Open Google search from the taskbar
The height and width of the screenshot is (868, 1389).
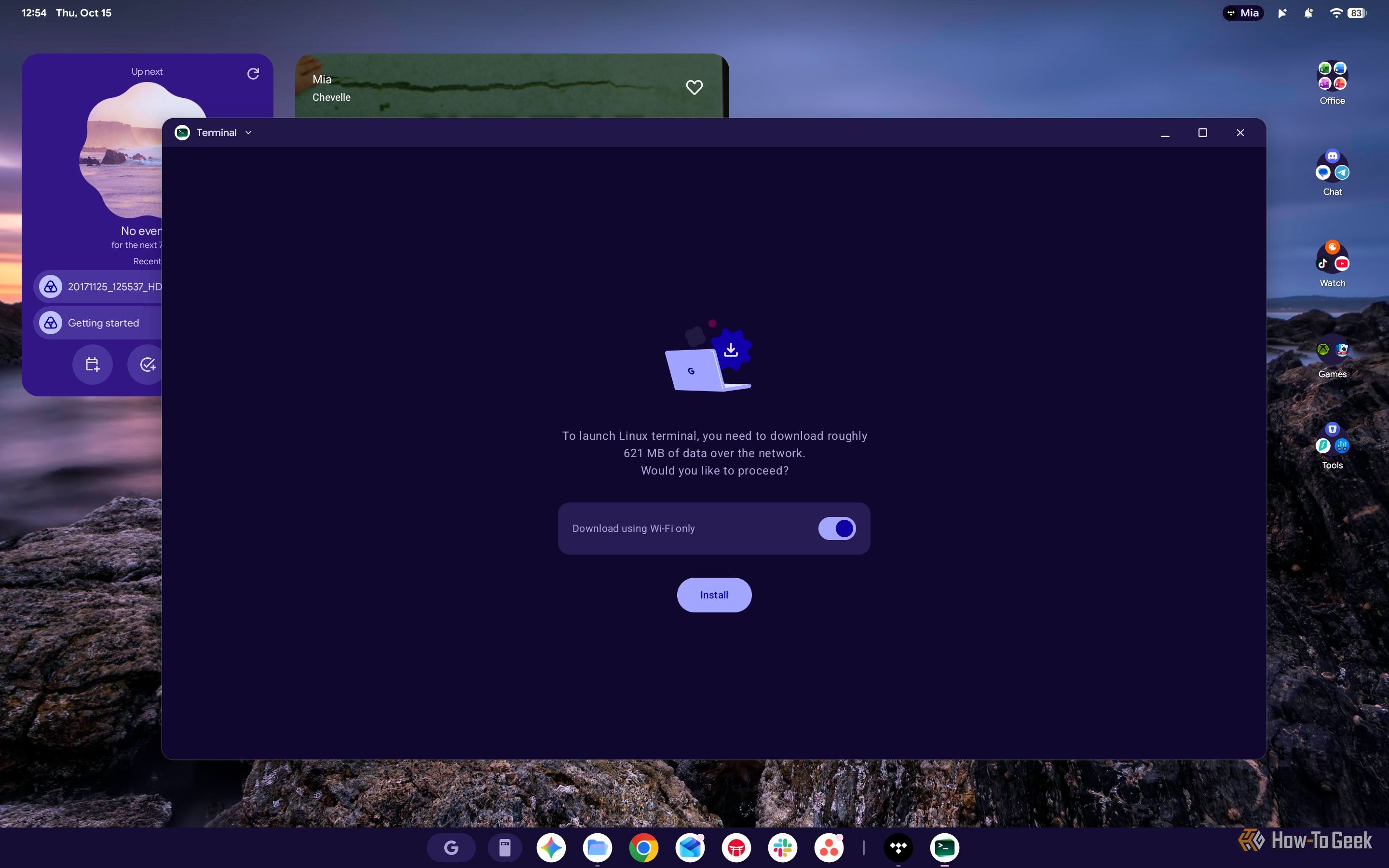[x=451, y=847]
